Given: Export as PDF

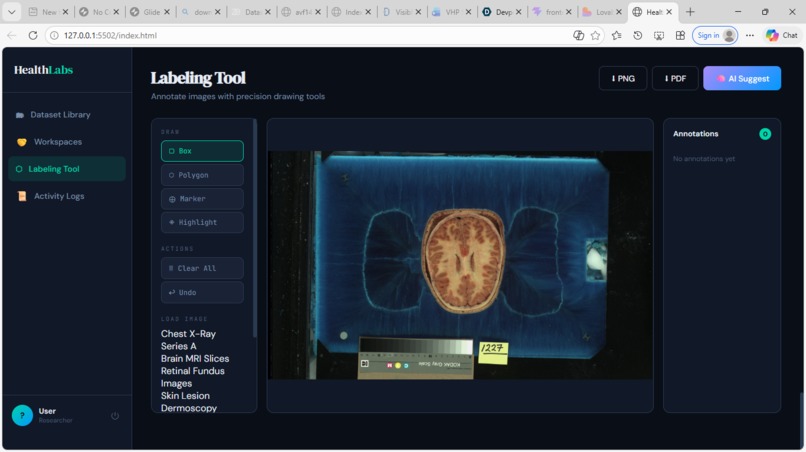Looking at the screenshot, I should 675,78.
